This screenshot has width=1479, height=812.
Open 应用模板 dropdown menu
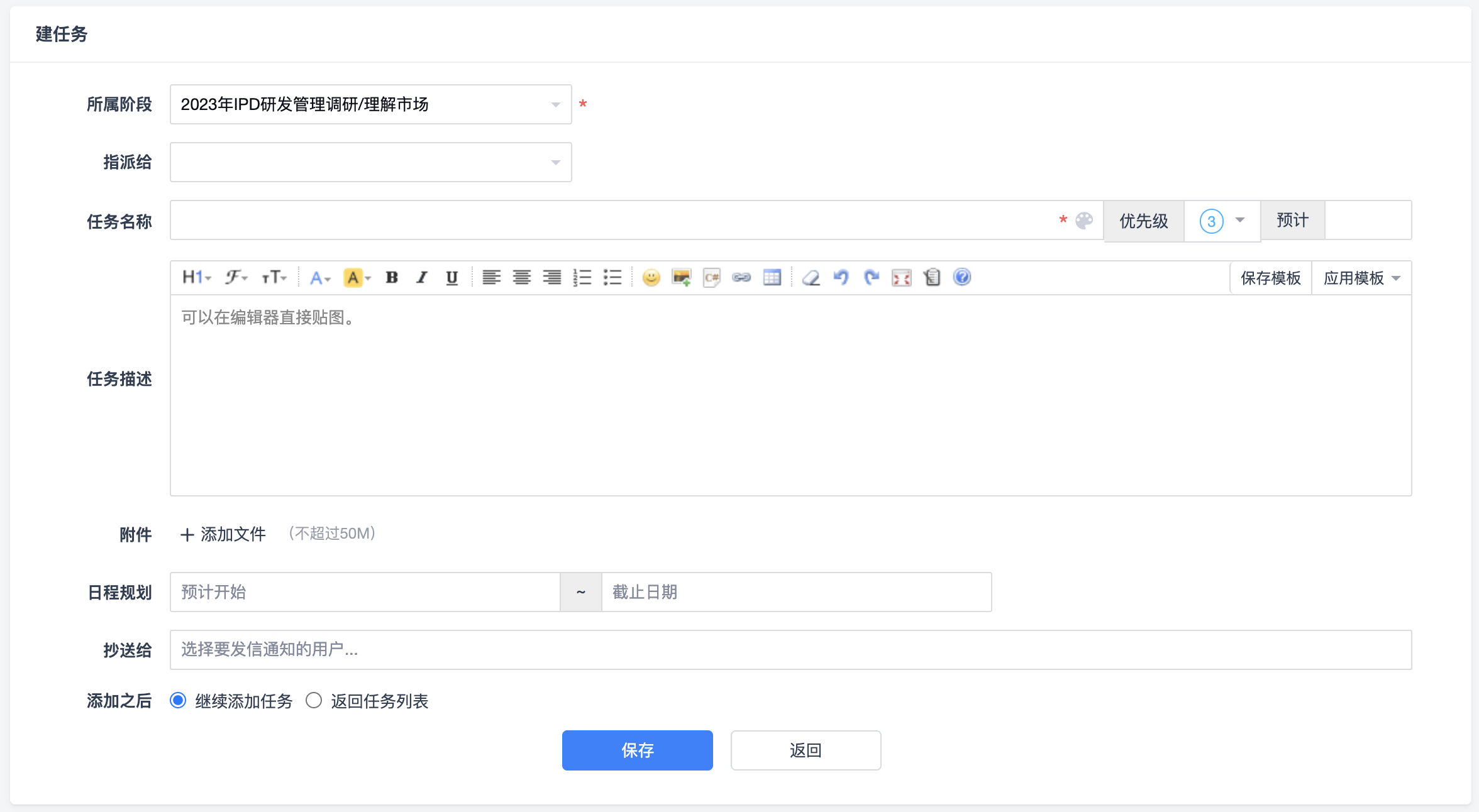click(1361, 278)
